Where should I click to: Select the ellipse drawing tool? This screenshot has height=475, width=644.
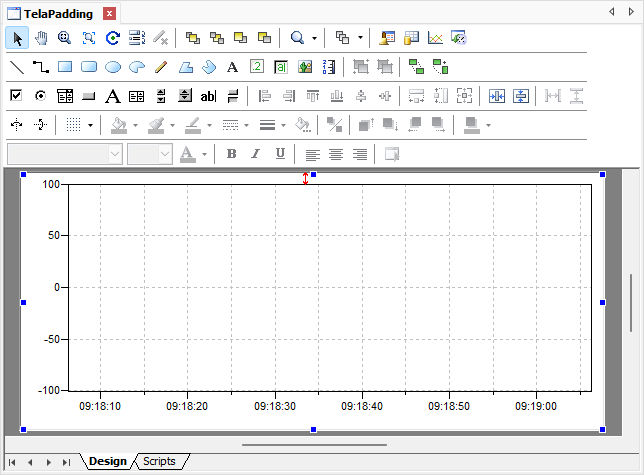pyautogui.click(x=114, y=67)
